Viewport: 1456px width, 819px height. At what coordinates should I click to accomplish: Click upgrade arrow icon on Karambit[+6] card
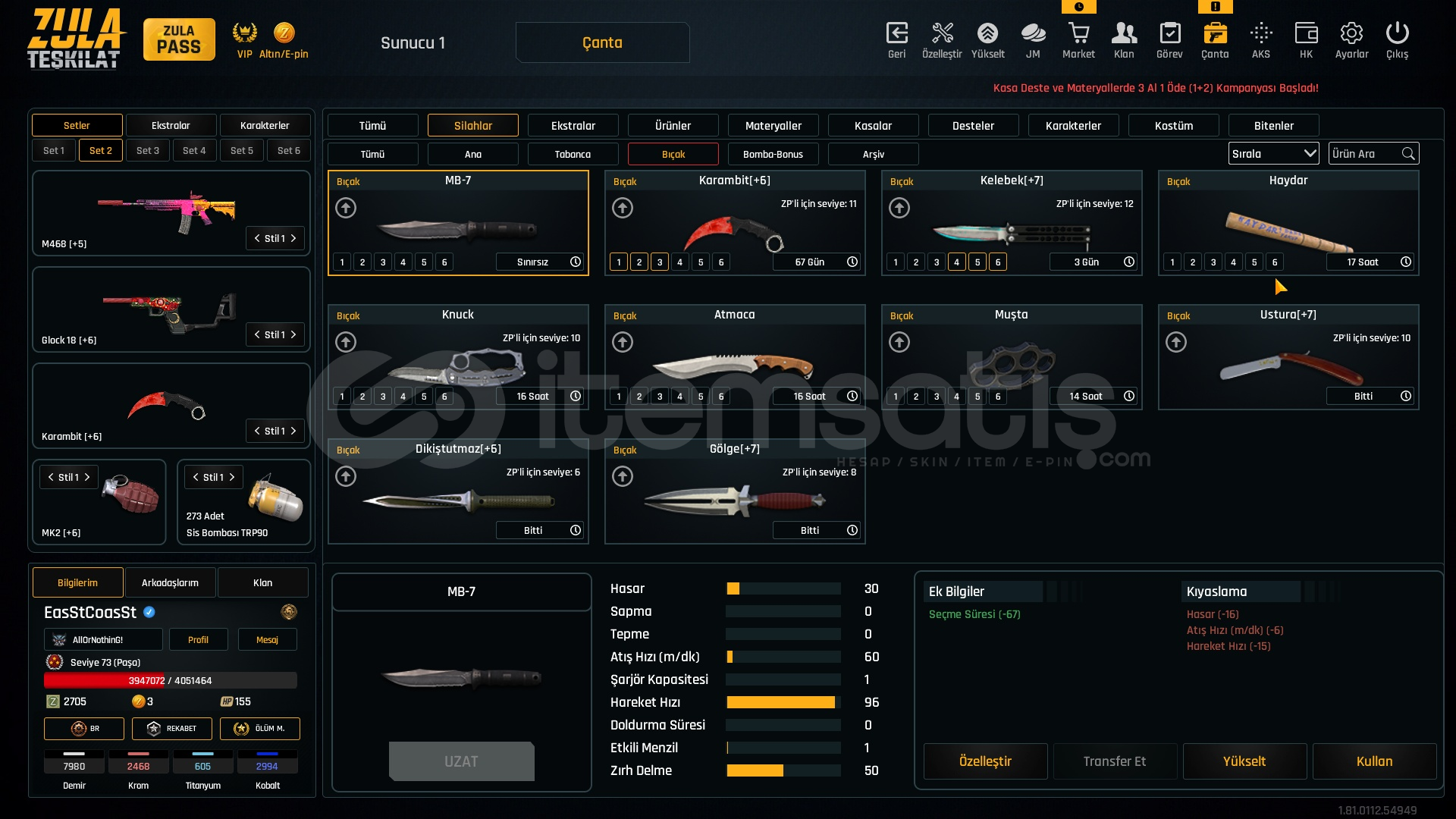(x=623, y=208)
